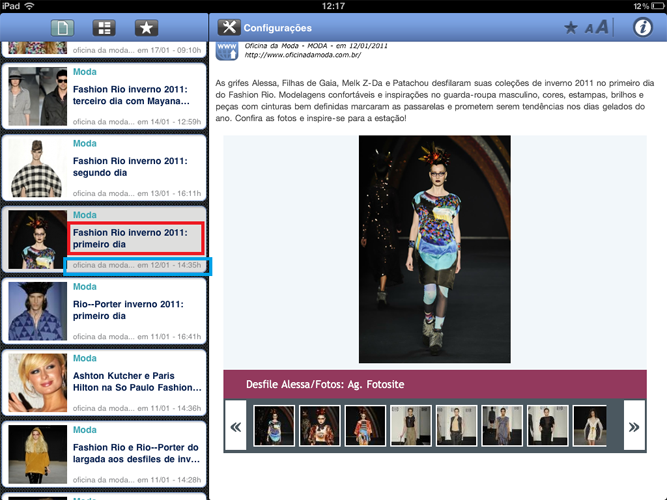Open the www source website icon
Viewport: 667px width, 500px height.
227,51
